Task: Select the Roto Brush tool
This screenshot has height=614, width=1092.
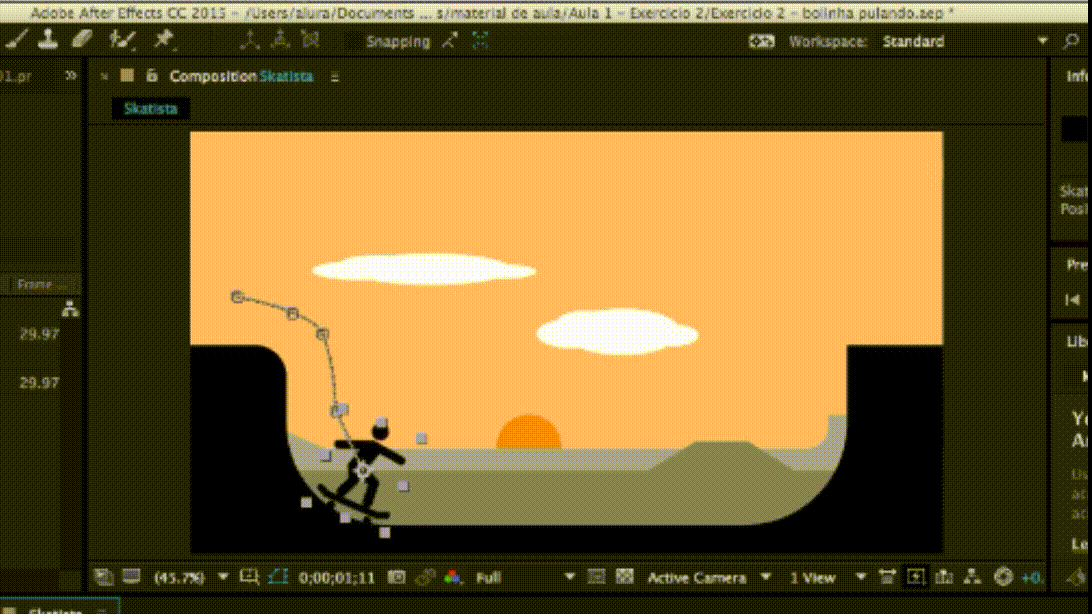Action: [123, 40]
